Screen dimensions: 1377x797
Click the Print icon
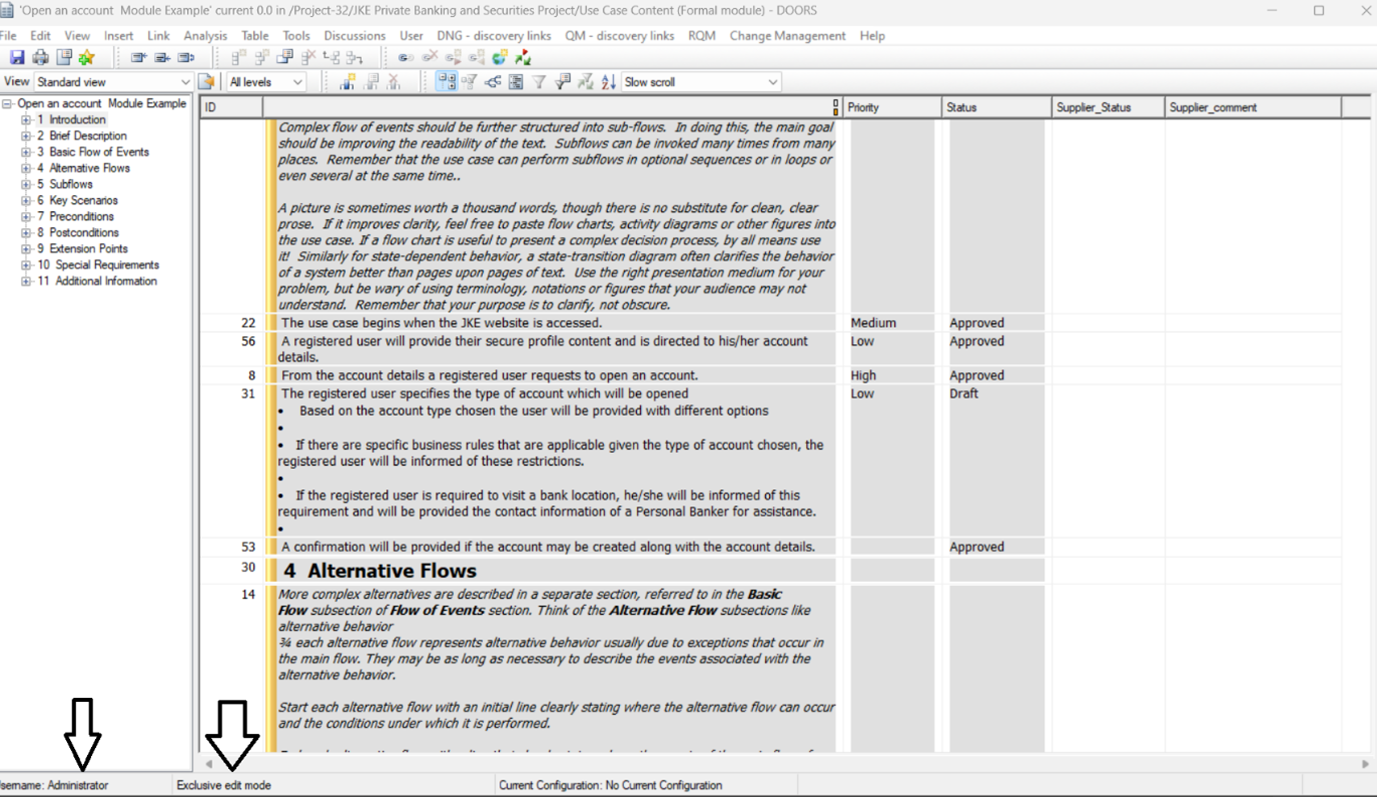pos(40,58)
